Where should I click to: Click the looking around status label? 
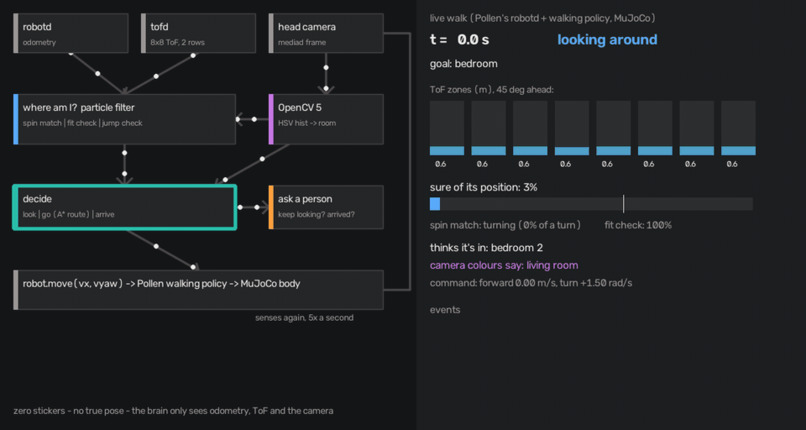click(x=607, y=40)
